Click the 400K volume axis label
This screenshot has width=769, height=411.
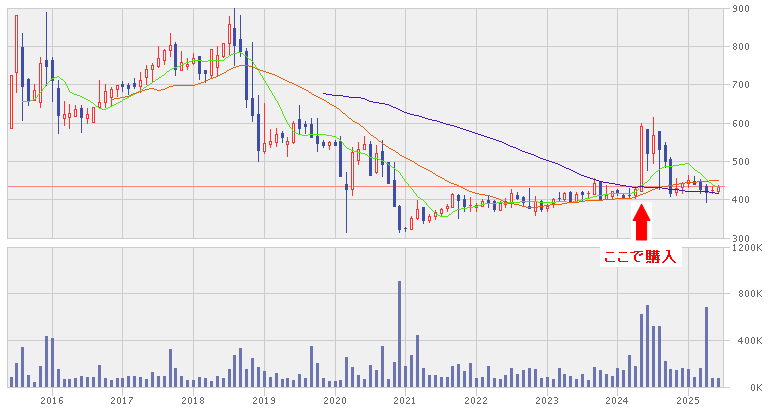coord(750,341)
